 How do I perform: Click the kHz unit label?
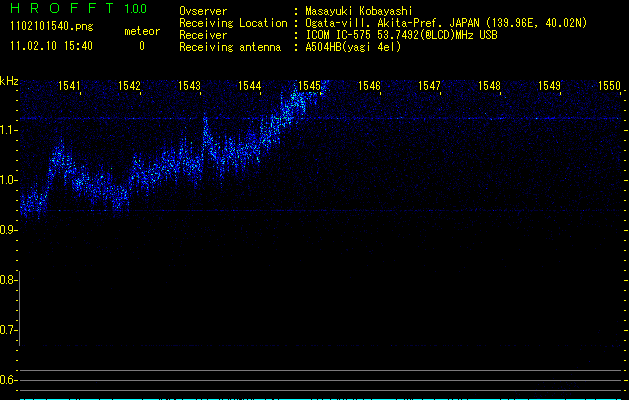click(10, 81)
